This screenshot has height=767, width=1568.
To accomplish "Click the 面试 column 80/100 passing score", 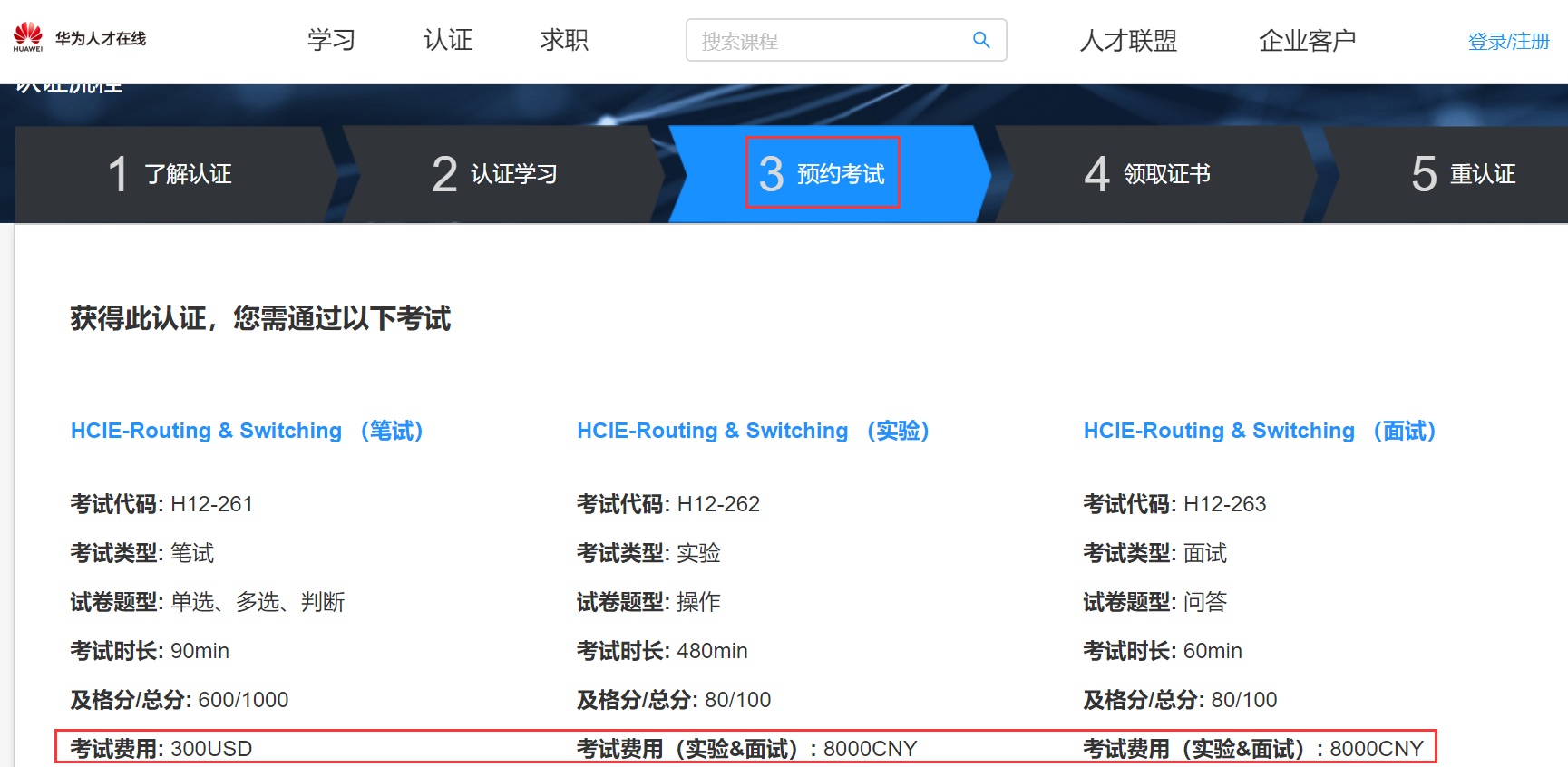I will tap(1244, 700).
